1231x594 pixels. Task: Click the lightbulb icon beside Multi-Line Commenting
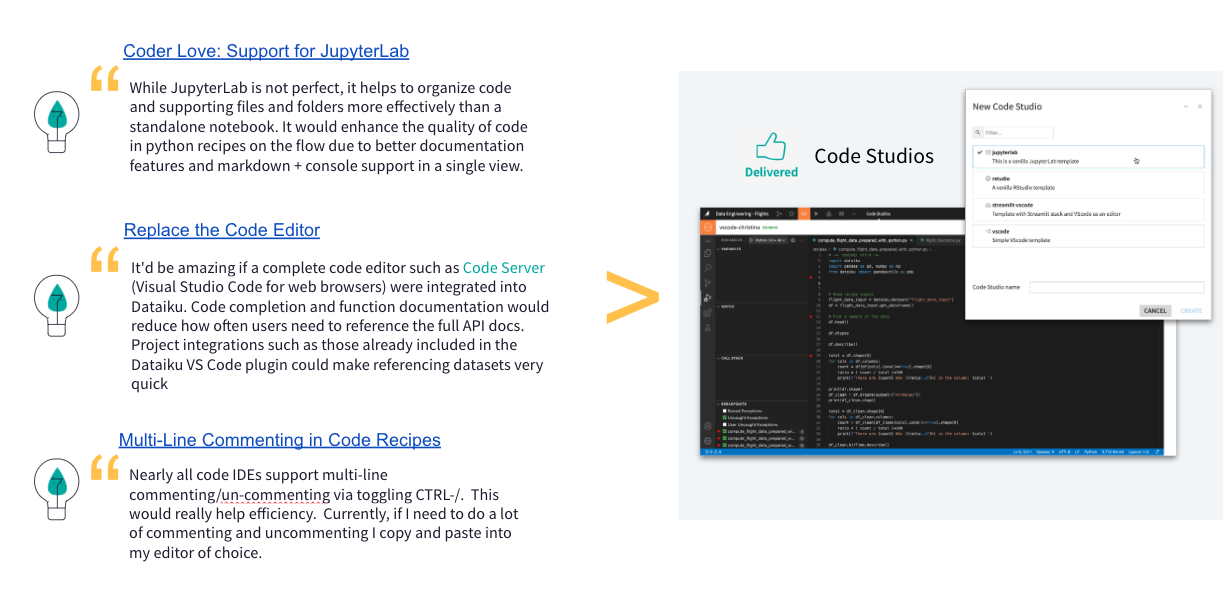[x=57, y=487]
